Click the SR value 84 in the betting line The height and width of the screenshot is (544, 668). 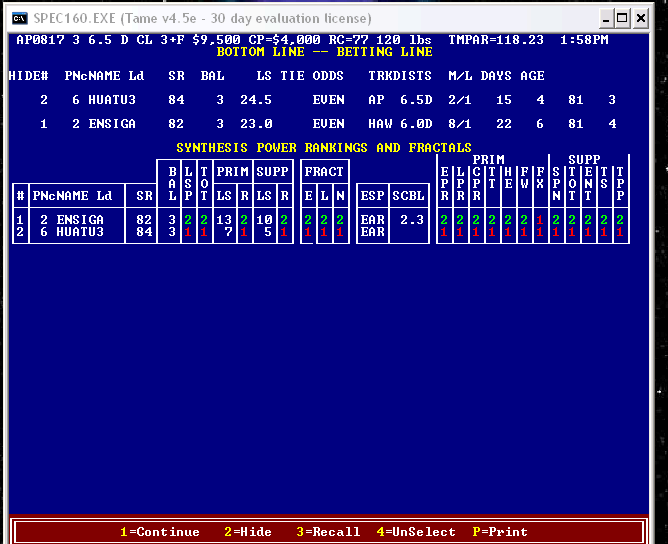click(x=176, y=100)
